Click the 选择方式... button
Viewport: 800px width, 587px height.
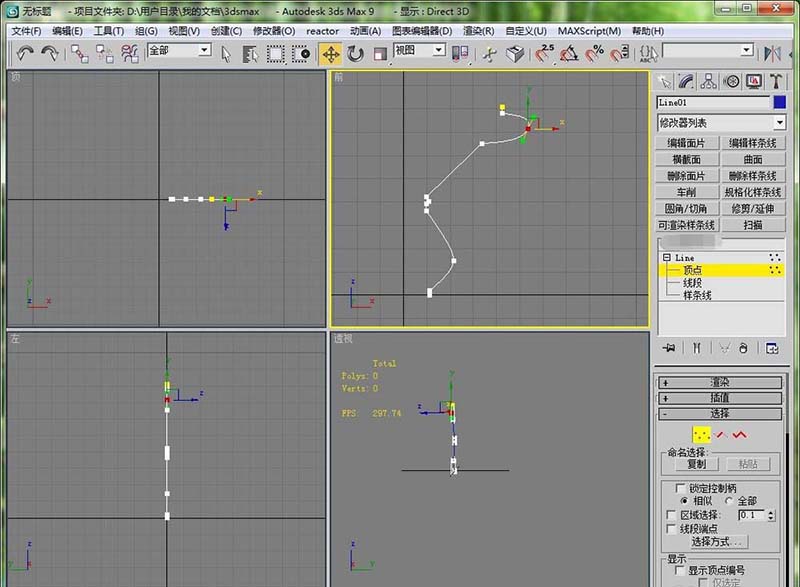tap(719, 542)
